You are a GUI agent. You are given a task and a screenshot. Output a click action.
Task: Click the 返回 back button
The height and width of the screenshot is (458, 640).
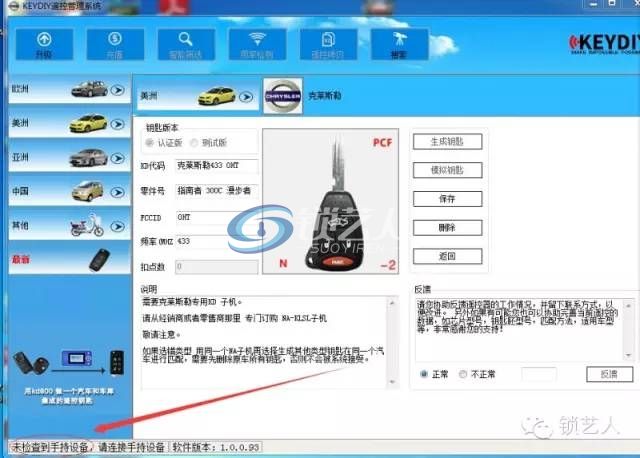(447, 256)
